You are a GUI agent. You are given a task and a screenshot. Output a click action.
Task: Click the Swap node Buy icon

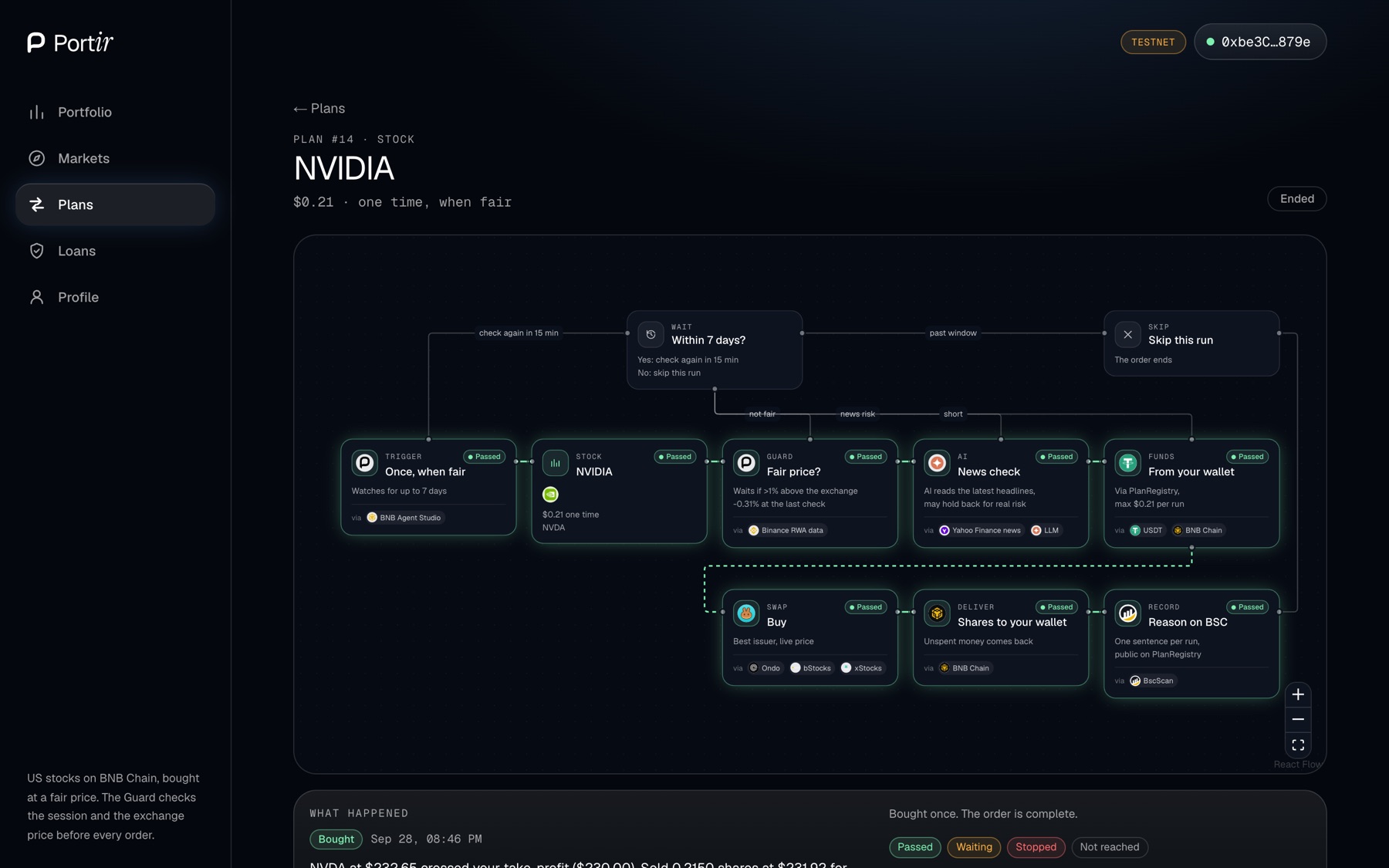click(x=746, y=613)
